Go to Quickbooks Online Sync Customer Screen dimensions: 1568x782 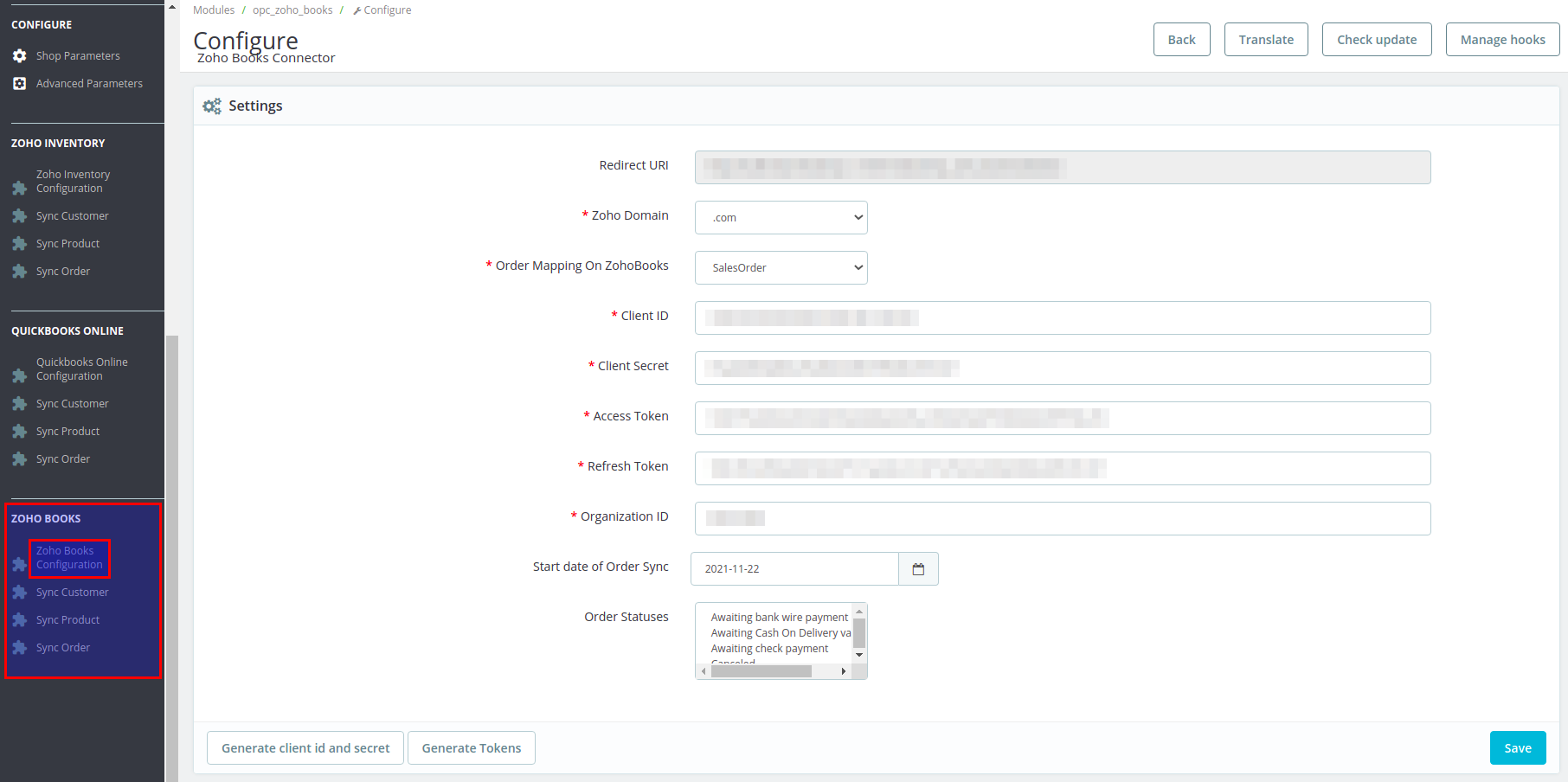73,404
